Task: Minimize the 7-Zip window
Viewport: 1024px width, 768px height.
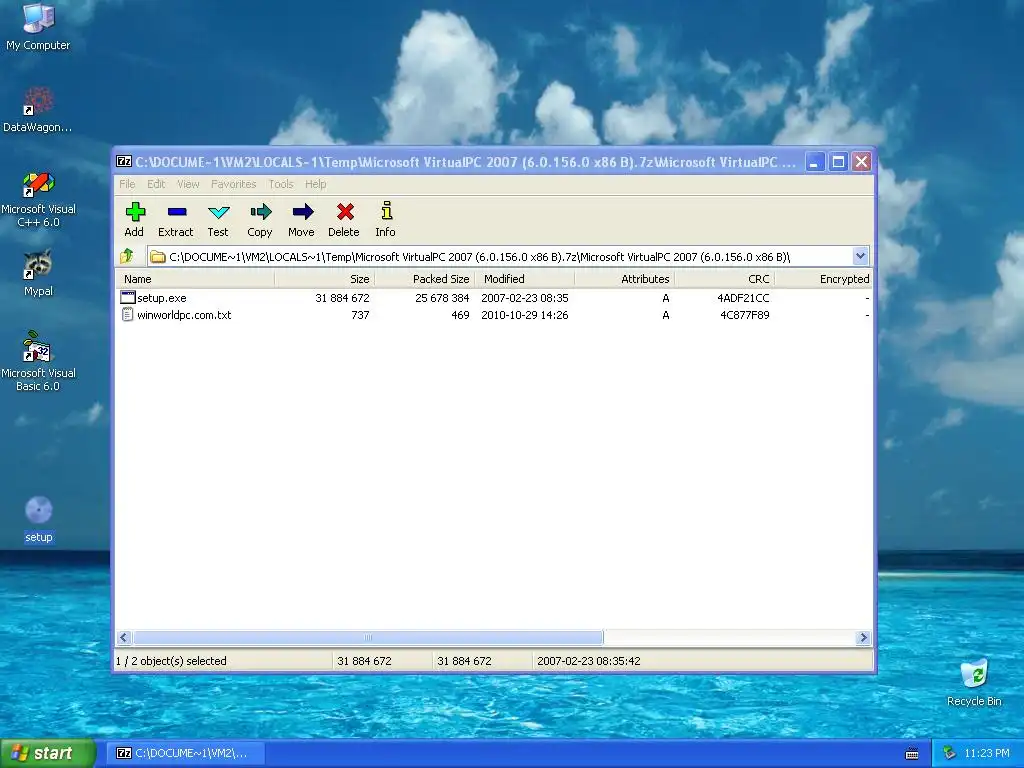Action: tap(814, 161)
